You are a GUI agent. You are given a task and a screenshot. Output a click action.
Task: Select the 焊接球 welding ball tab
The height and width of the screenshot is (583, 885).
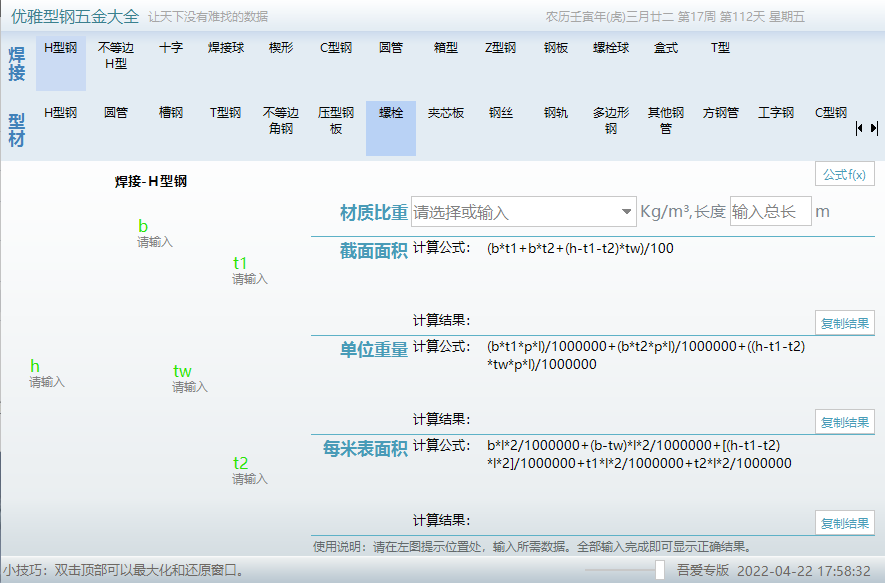(225, 46)
